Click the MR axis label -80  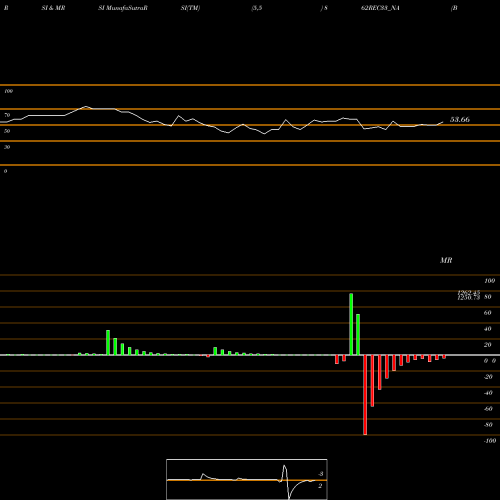[488, 425]
